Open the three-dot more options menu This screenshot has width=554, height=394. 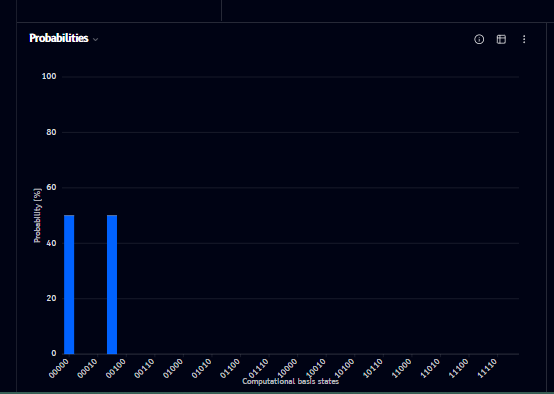[x=524, y=39]
